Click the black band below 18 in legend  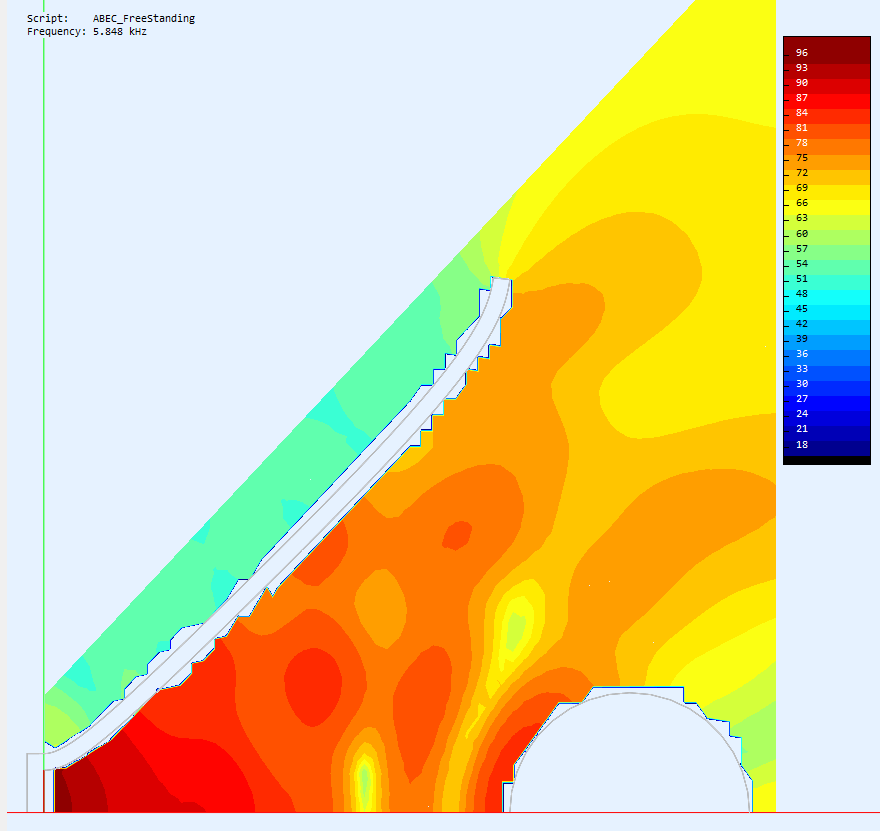coord(827,460)
